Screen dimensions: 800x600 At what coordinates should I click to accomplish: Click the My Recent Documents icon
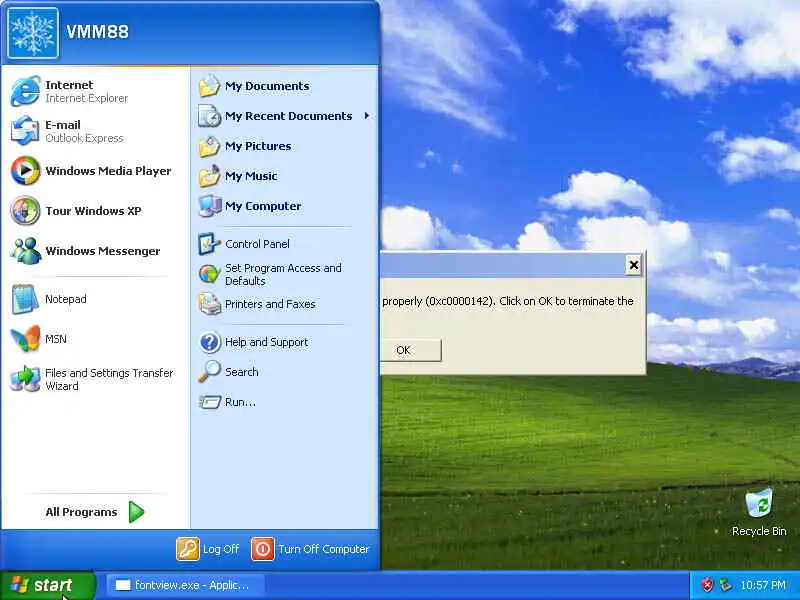pyautogui.click(x=209, y=116)
